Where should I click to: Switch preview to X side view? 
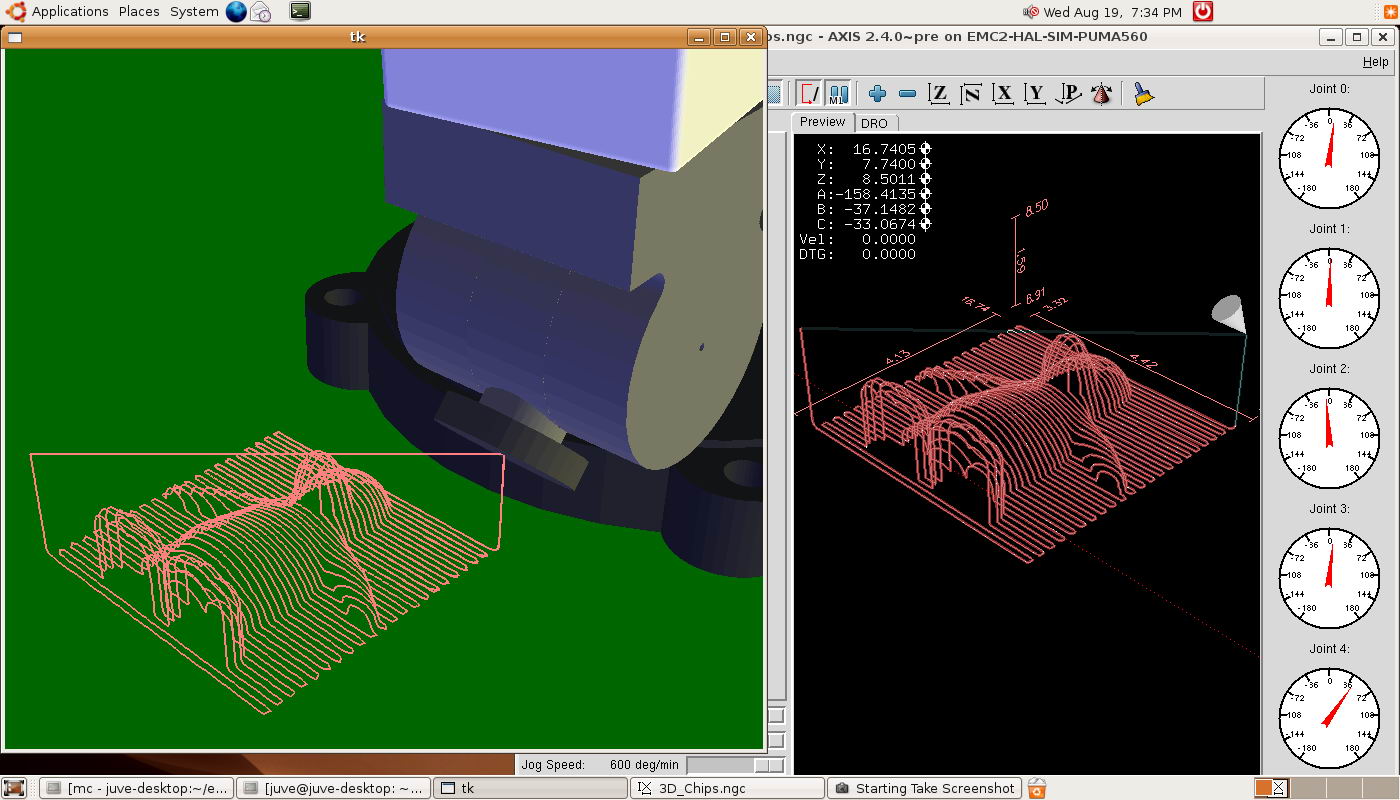pos(1003,94)
